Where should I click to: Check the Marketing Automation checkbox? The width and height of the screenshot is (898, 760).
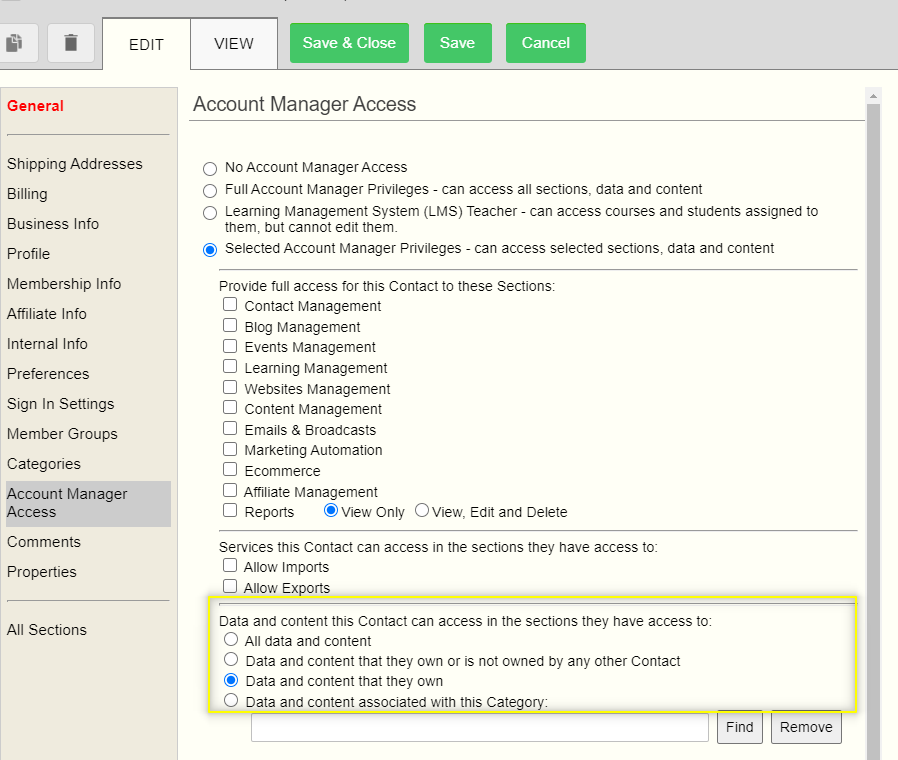230,448
